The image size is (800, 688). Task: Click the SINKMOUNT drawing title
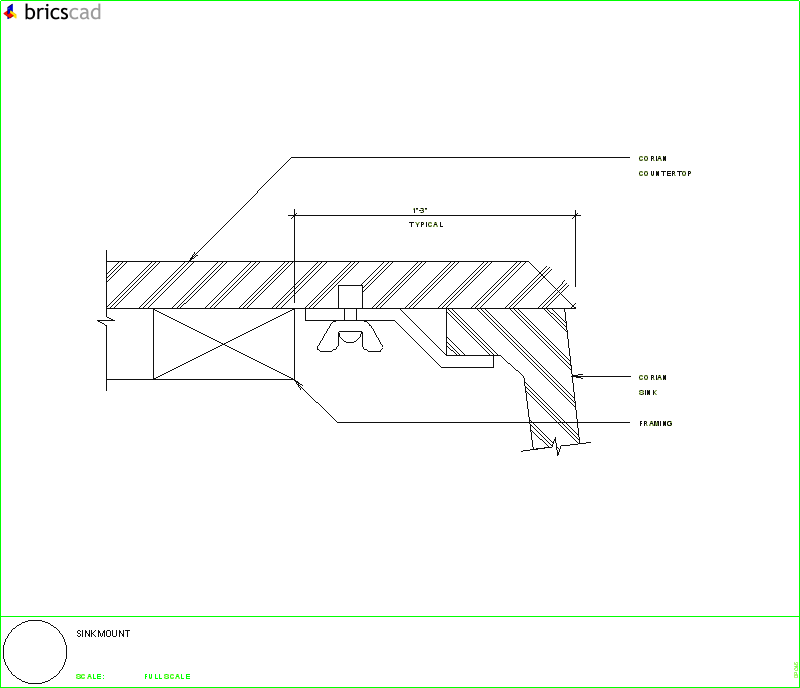103,634
